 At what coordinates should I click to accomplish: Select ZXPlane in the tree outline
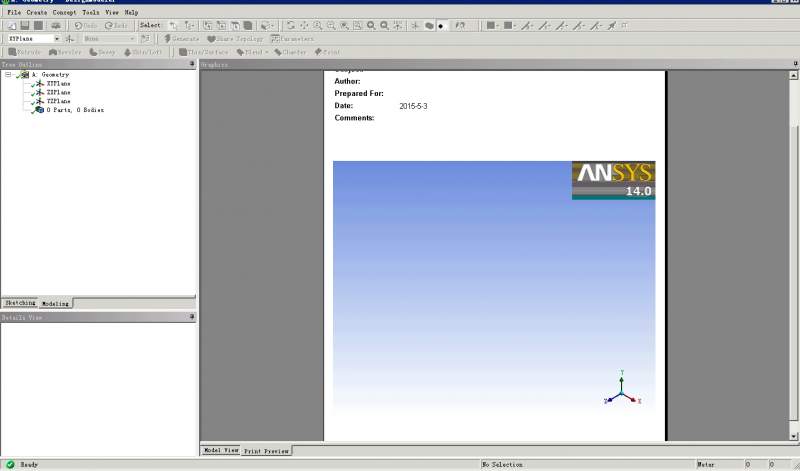click(x=58, y=92)
